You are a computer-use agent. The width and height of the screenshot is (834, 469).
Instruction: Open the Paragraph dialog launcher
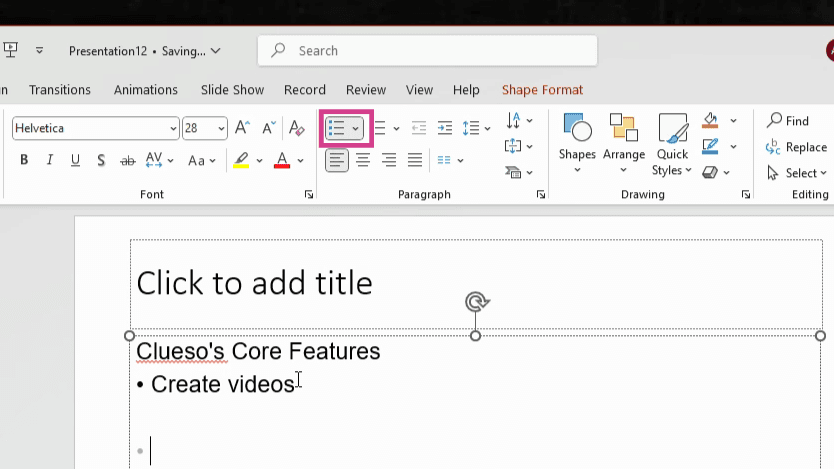(541, 195)
